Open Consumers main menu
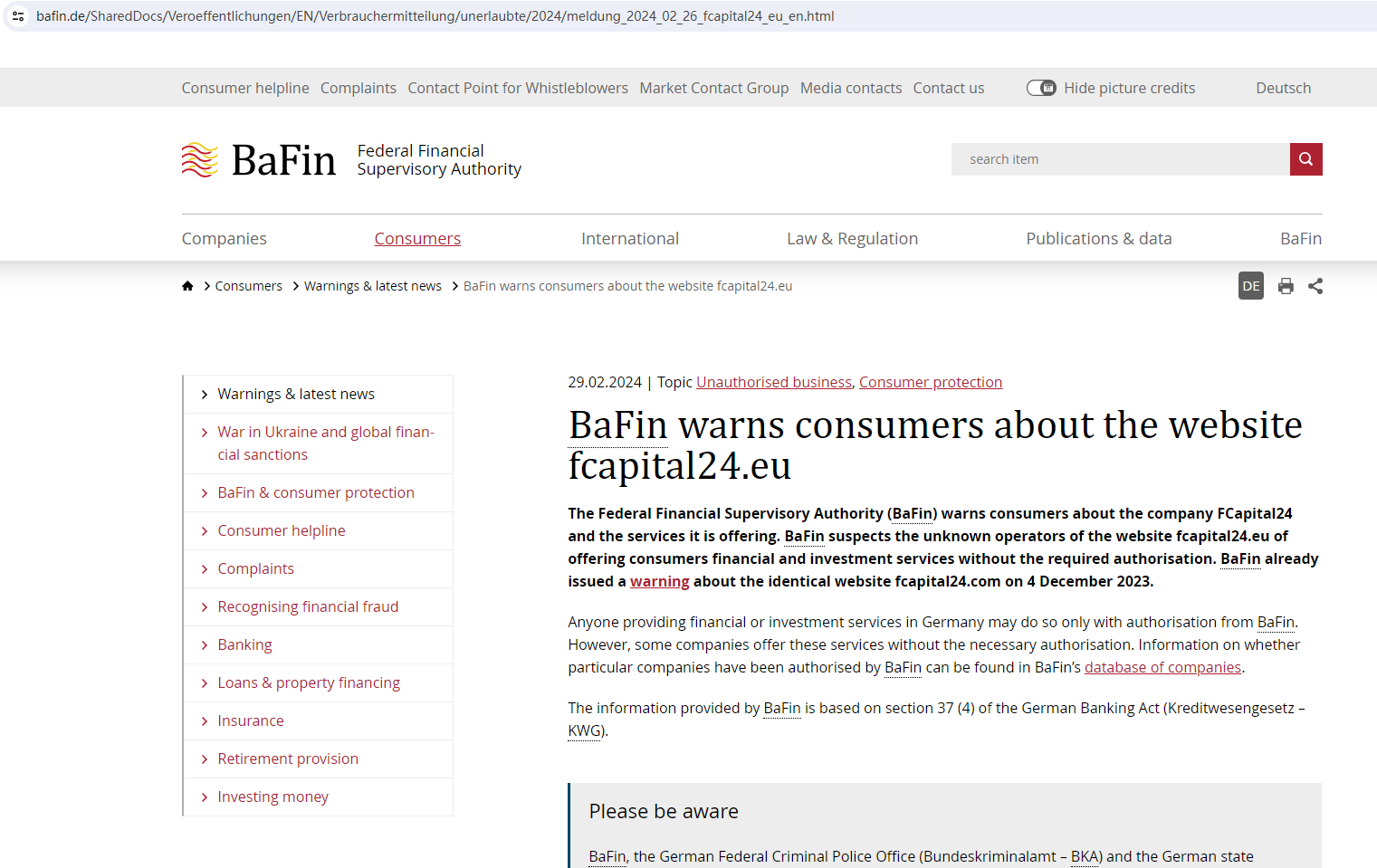1377x868 pixels. [x=417, y=239]
